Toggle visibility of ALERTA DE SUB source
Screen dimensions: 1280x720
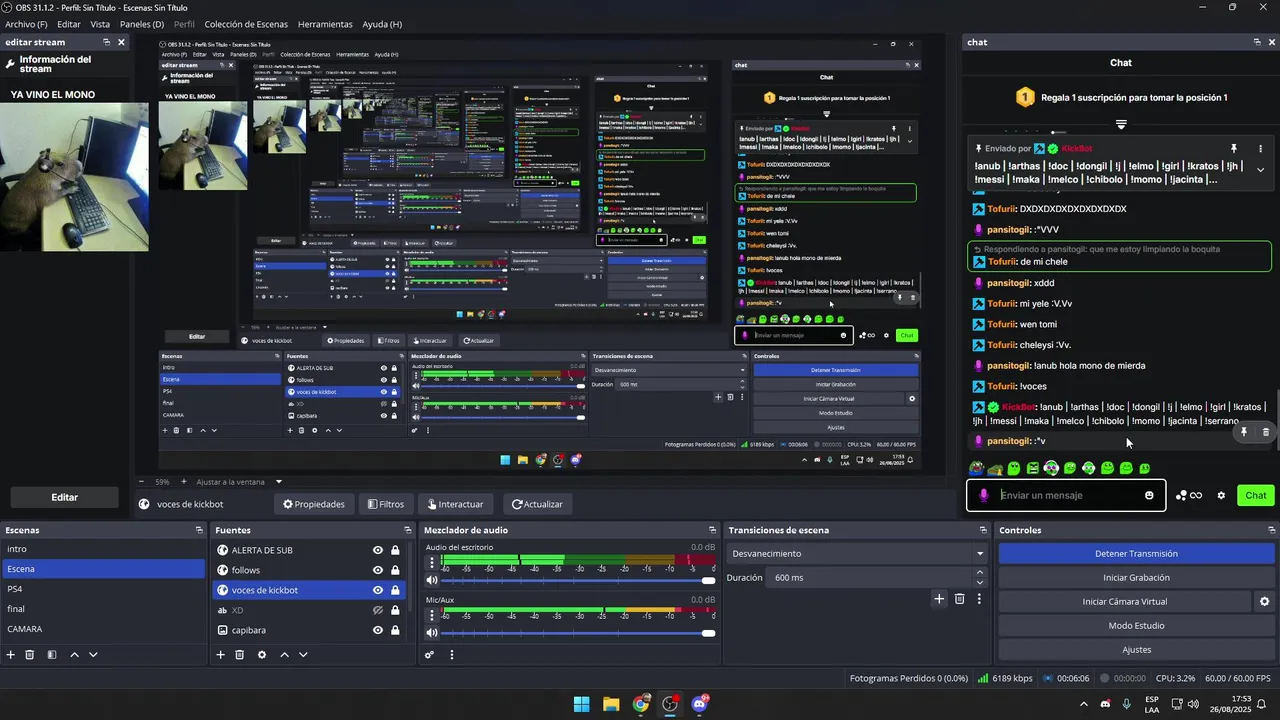tap(378, 550)
